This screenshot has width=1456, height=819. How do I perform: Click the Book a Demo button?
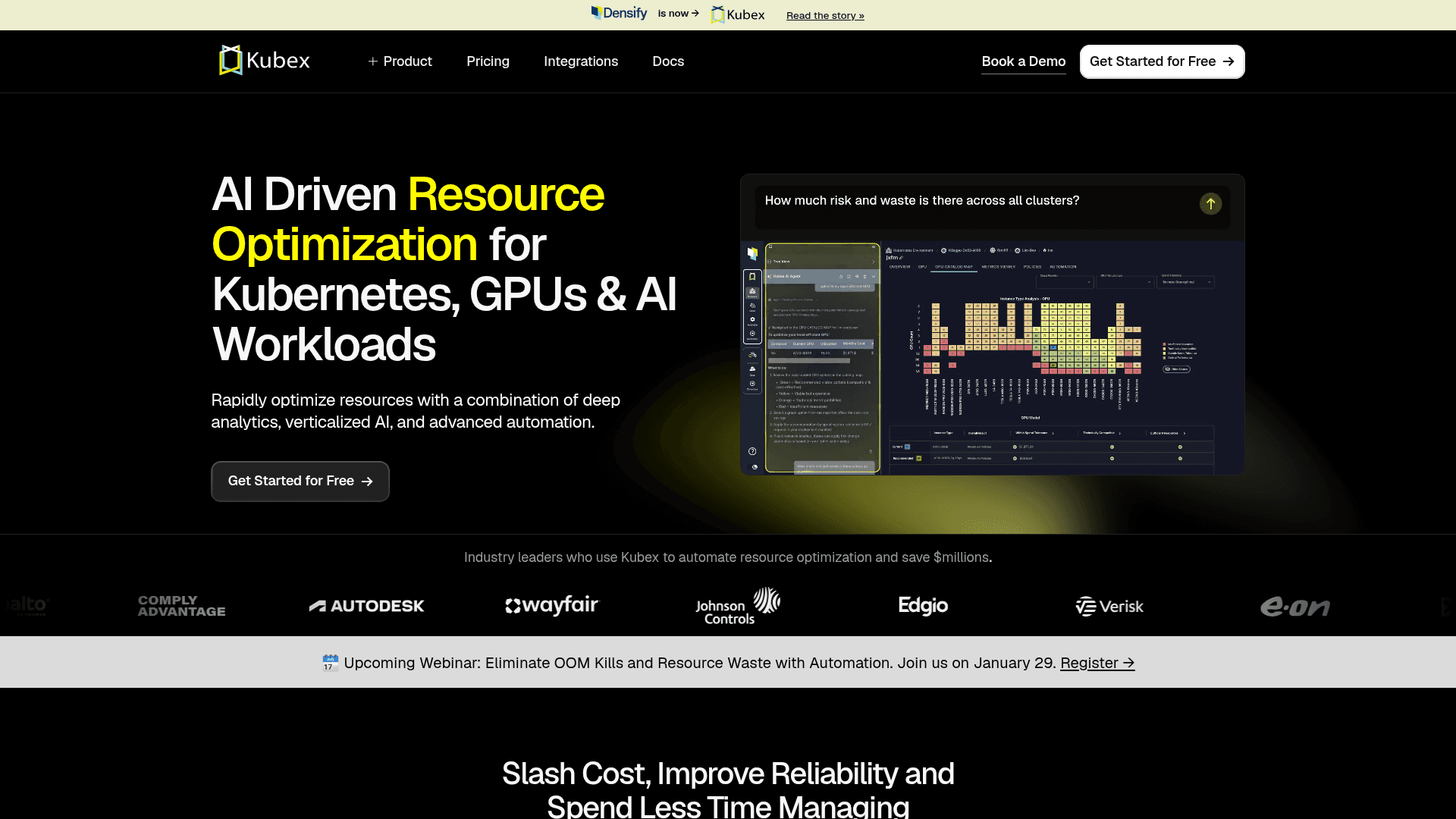pyautogui.click(x=1024, y=61)
